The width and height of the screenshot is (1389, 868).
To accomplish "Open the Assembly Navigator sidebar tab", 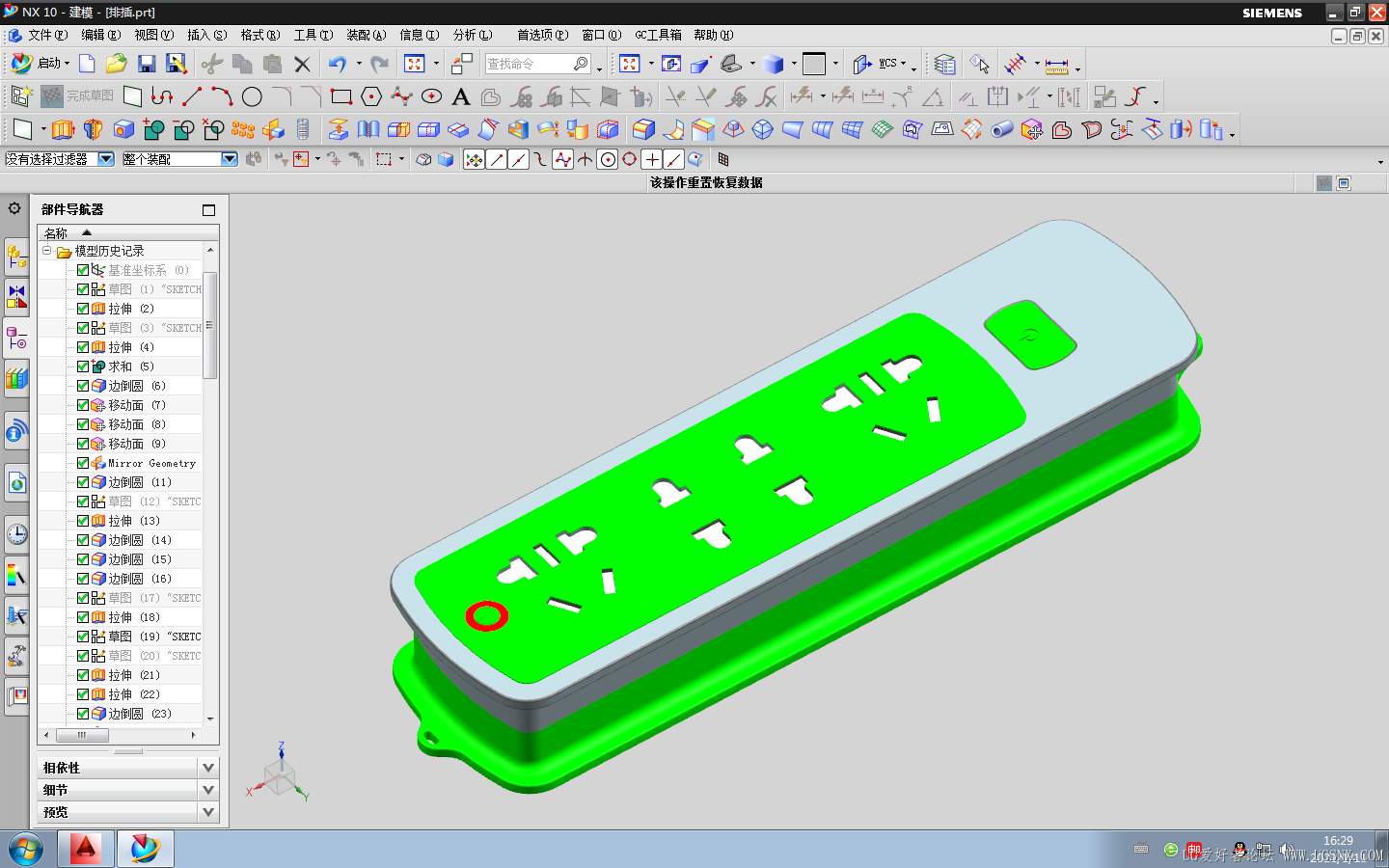I will point(16,257).
